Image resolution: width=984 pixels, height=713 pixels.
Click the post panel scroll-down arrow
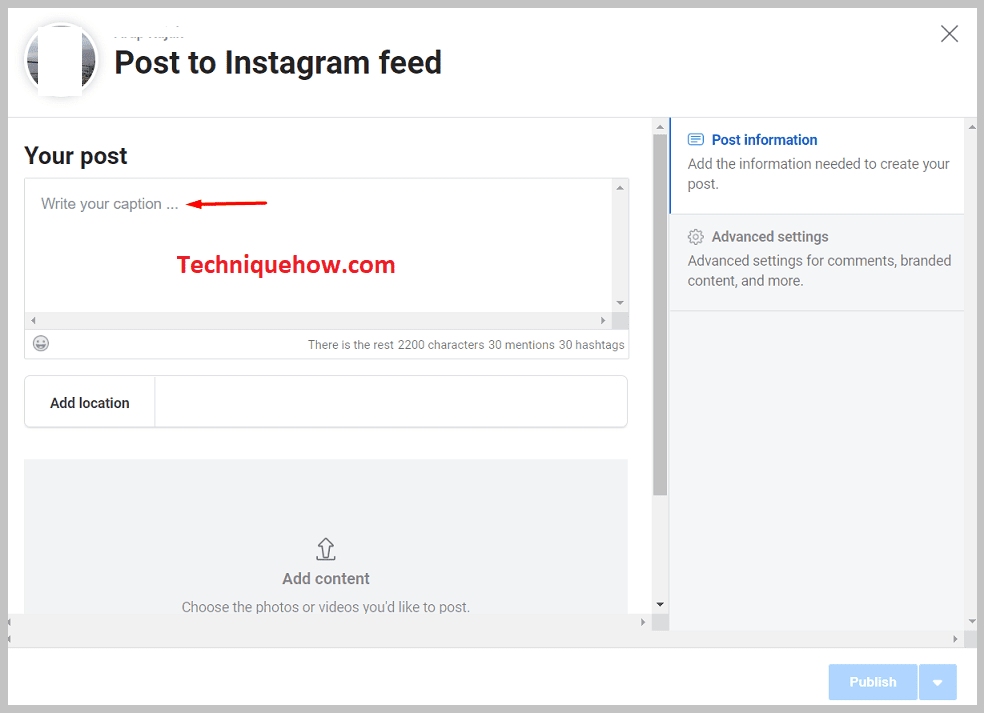pyautogui.click(x=660, y=604)
